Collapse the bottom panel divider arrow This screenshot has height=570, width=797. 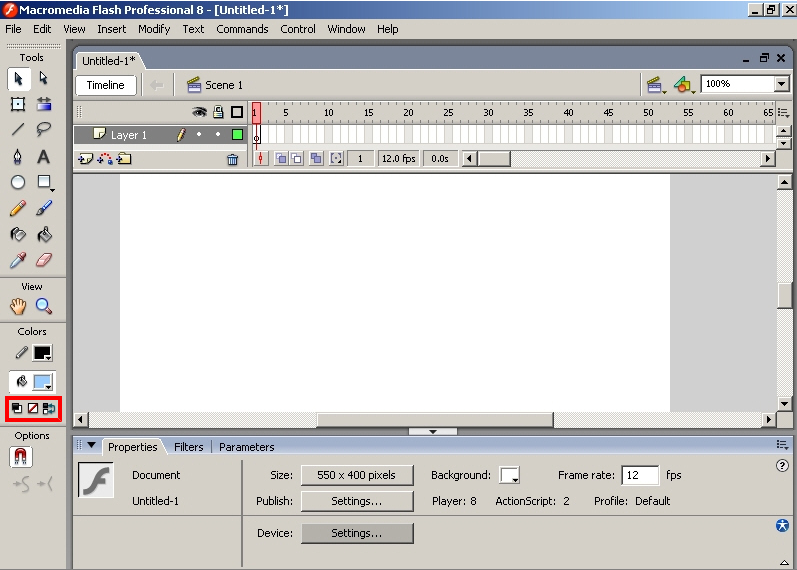[433, 431]
